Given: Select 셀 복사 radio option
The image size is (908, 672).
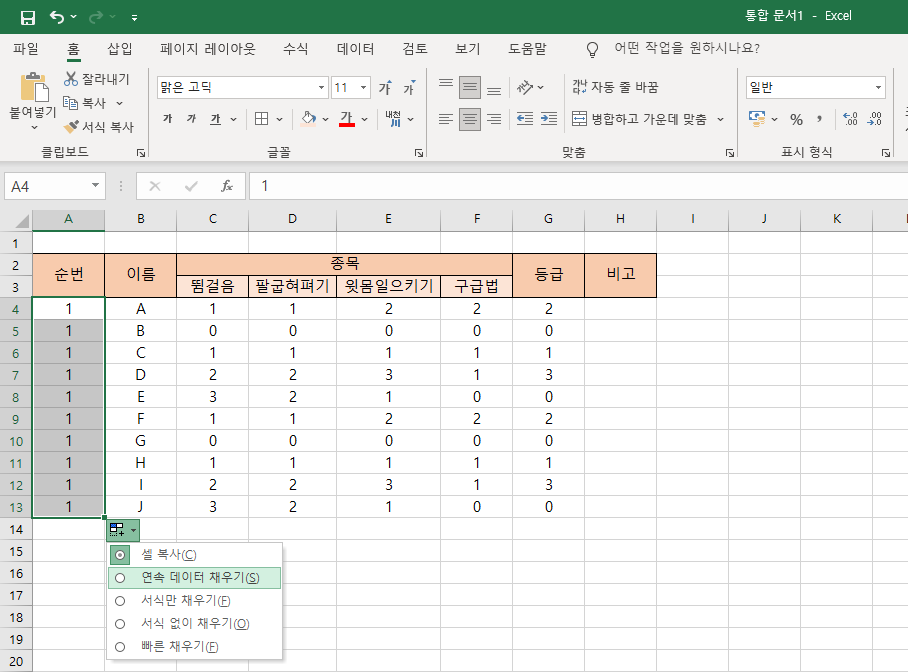Looking at the screenshot, I should pyautogui.click(x=195, y=555).
